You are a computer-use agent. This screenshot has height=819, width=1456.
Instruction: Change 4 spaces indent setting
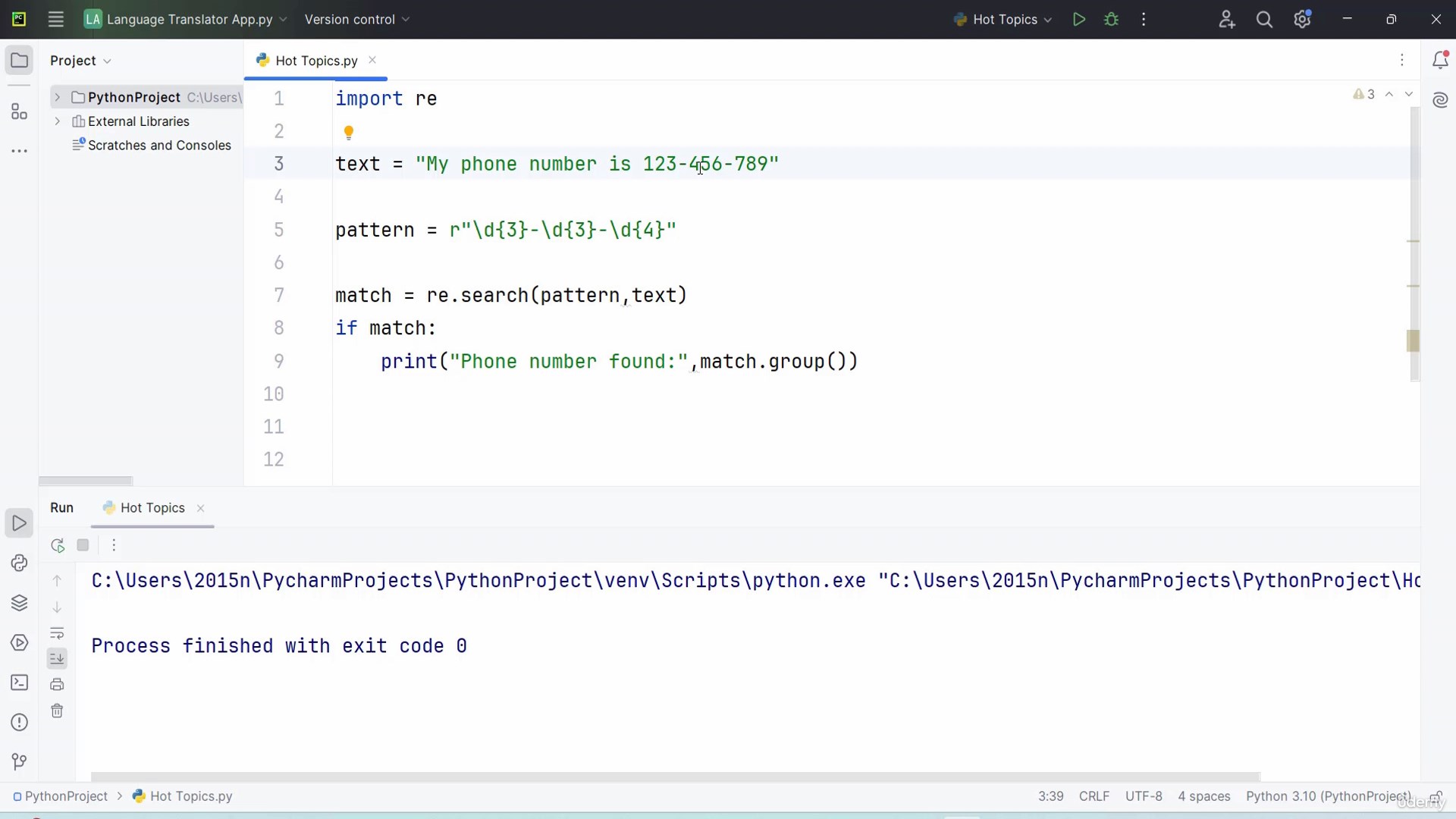coord(1204,796)
